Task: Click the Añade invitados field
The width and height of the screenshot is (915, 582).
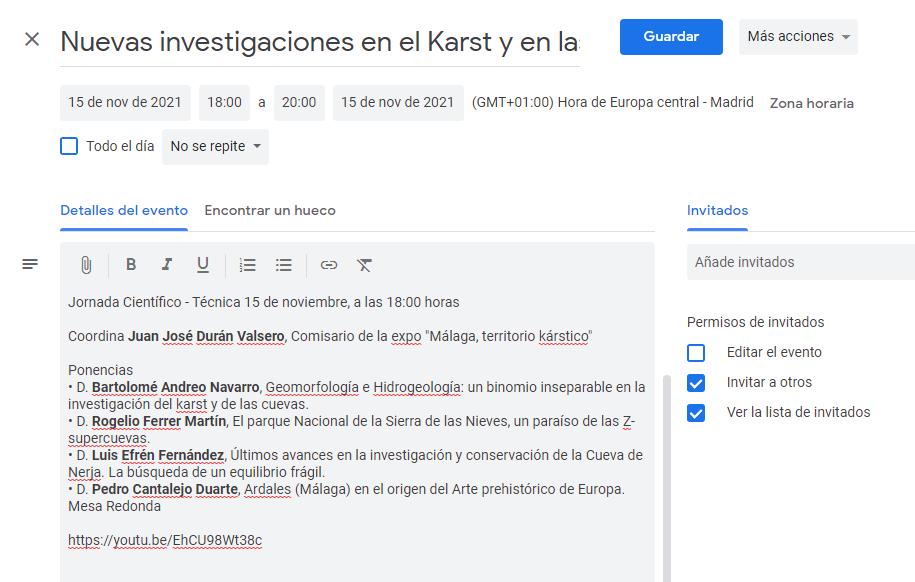Action: [801, 262]
